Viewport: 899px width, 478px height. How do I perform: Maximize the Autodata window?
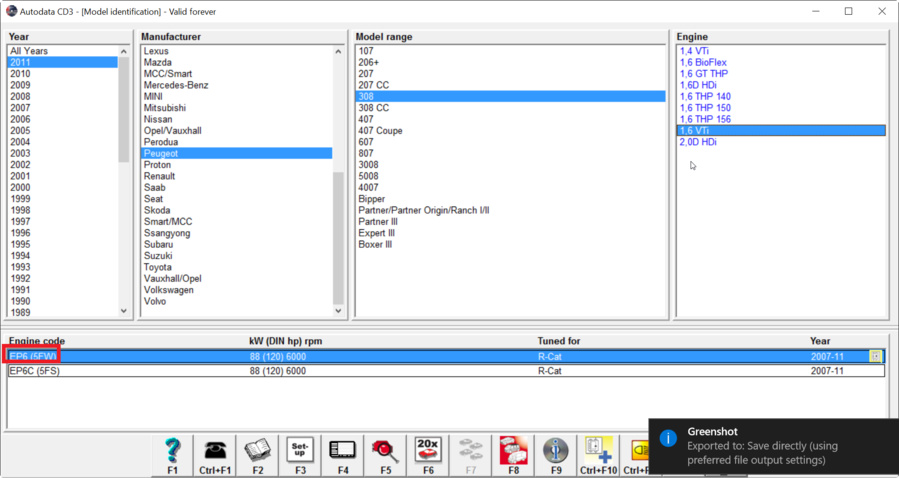click(x=849, y=11)
